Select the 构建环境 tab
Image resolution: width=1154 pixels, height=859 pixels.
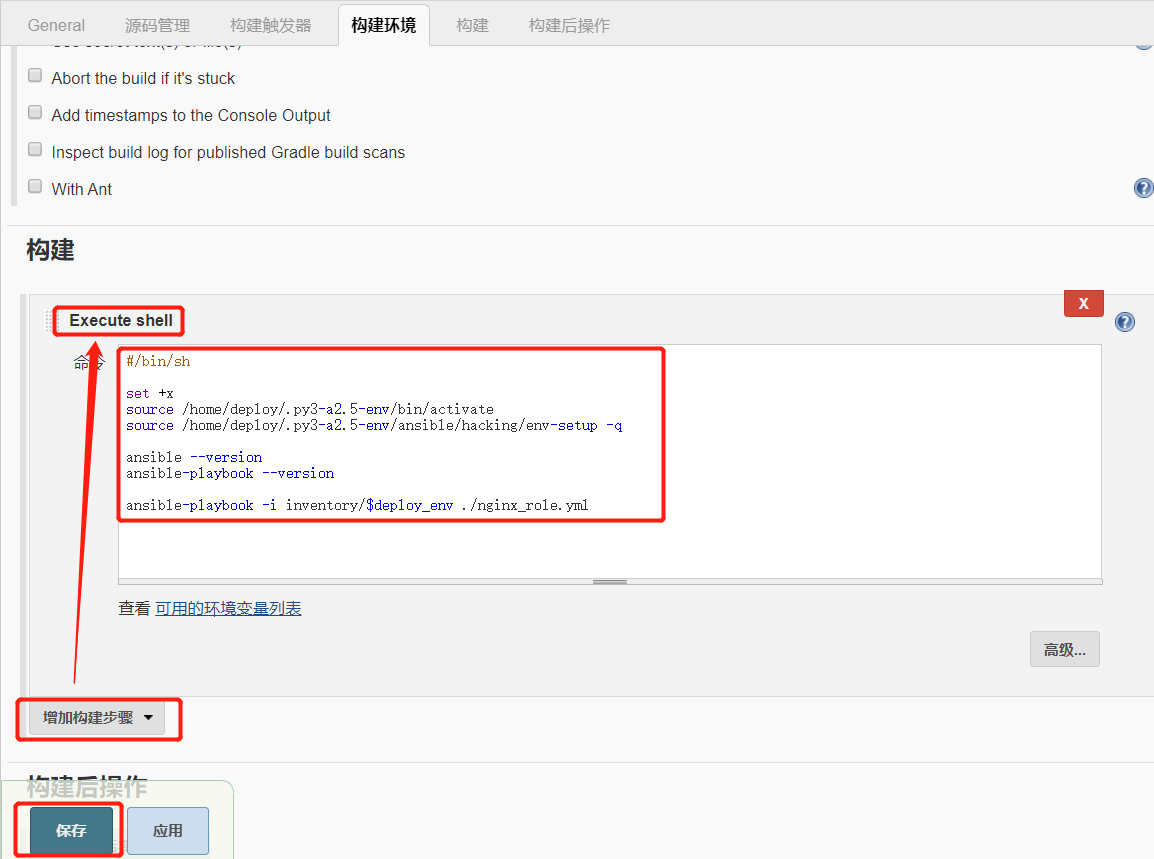click(383, 25)
